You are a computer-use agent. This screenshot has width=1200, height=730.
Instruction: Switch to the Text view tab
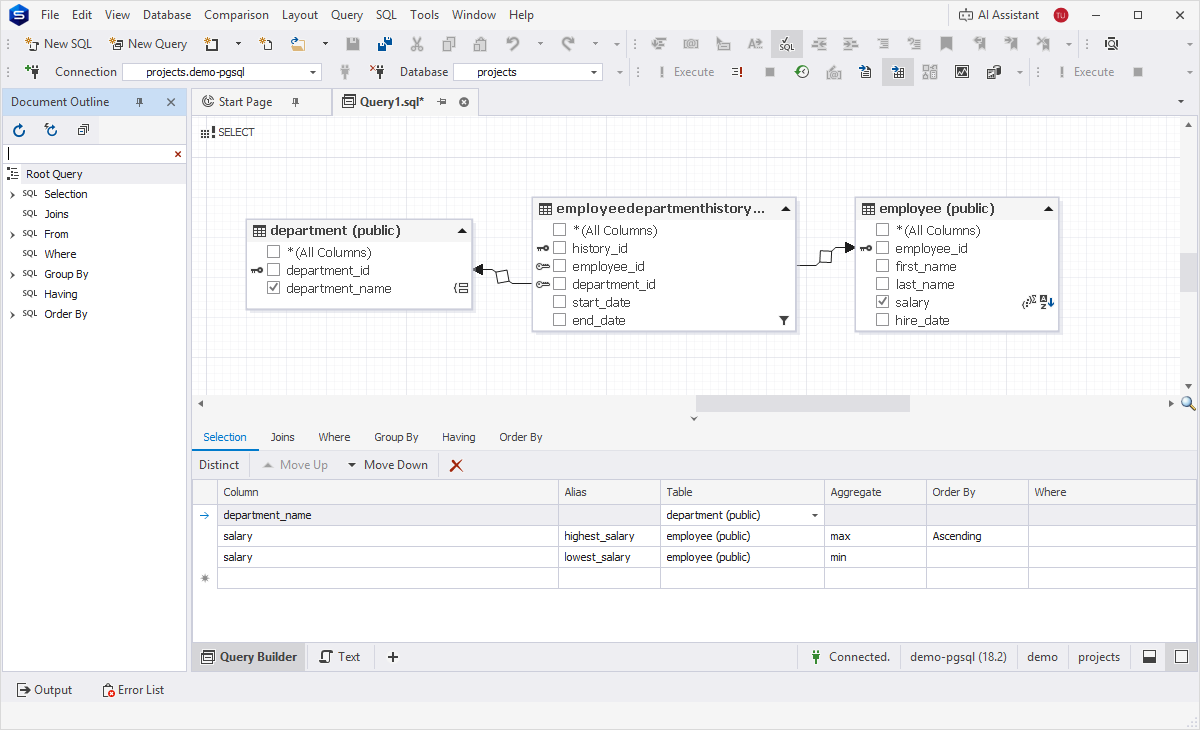tap(340, 657)
